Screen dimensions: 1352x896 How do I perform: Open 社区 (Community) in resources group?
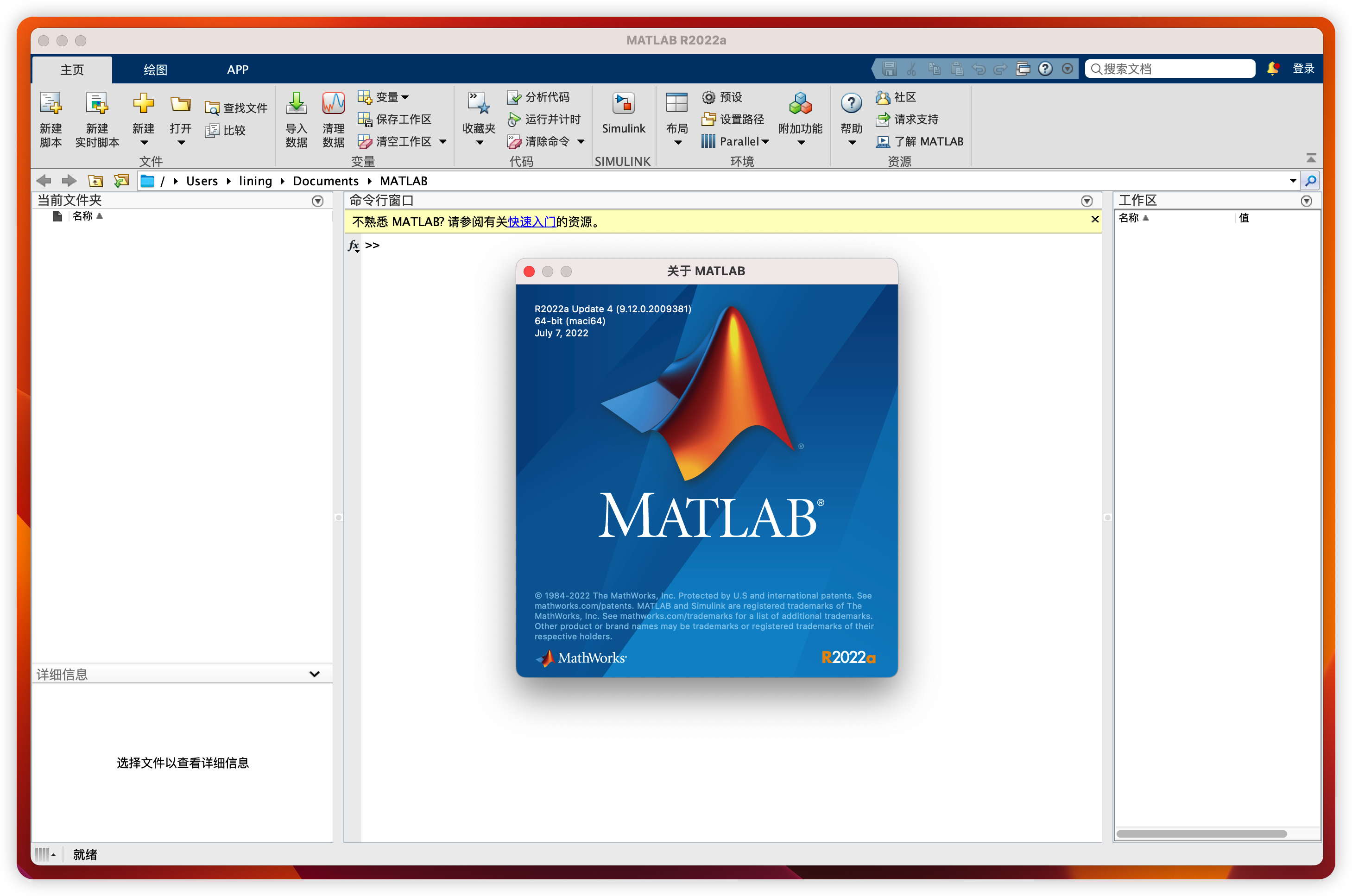pos(896,97)
